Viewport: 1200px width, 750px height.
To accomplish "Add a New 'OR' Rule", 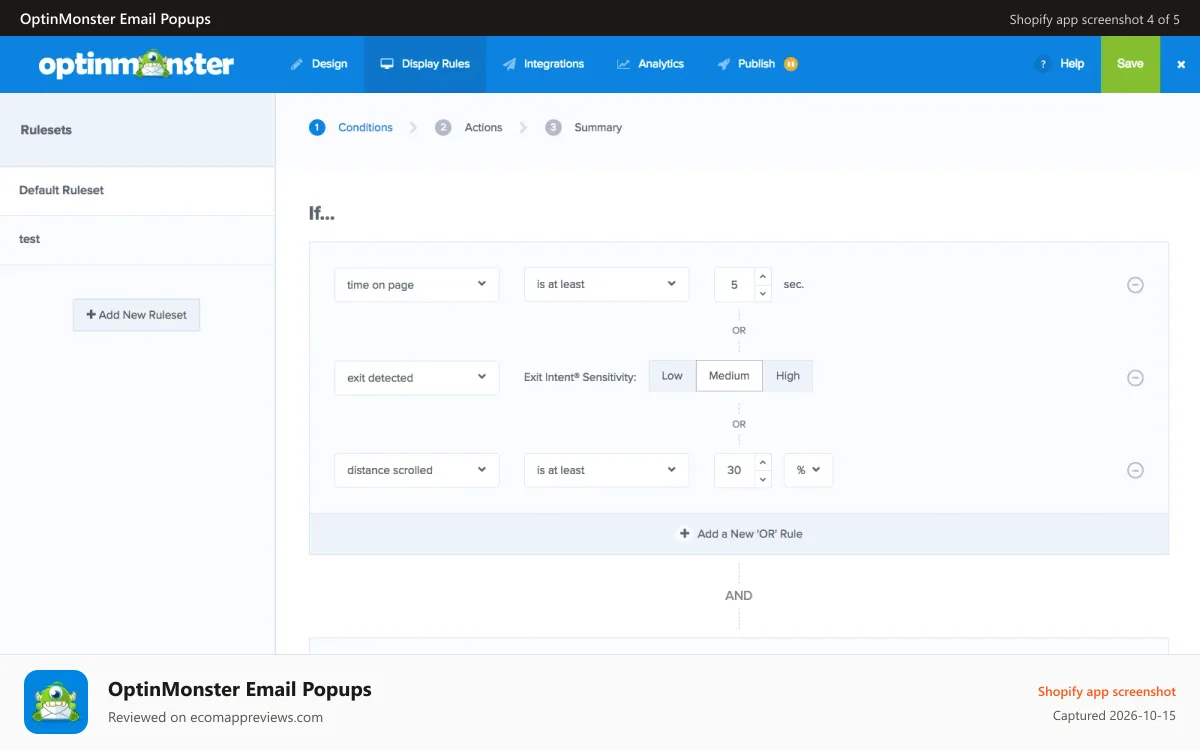I will click(739, 534).
